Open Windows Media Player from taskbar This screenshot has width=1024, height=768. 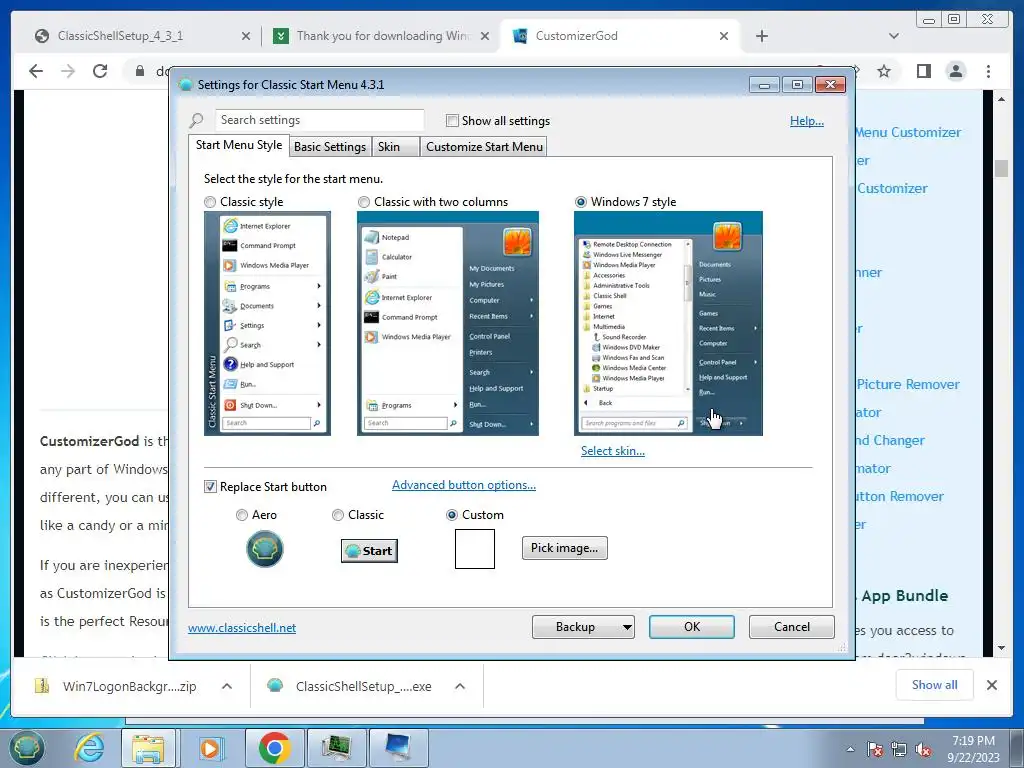(x=210, y=748)
